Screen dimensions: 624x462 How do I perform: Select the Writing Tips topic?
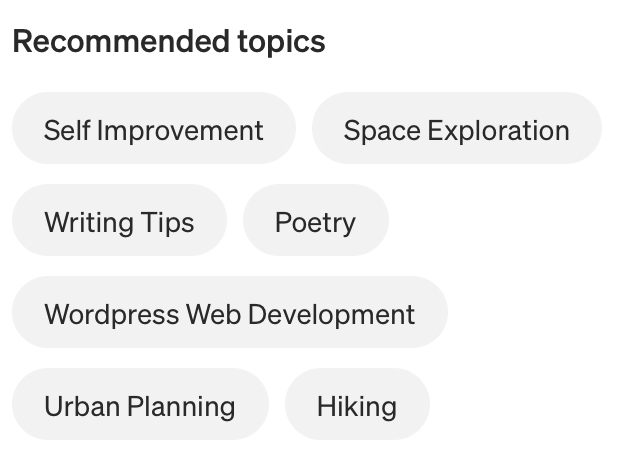pyautogui.click(x=119, y=222)
